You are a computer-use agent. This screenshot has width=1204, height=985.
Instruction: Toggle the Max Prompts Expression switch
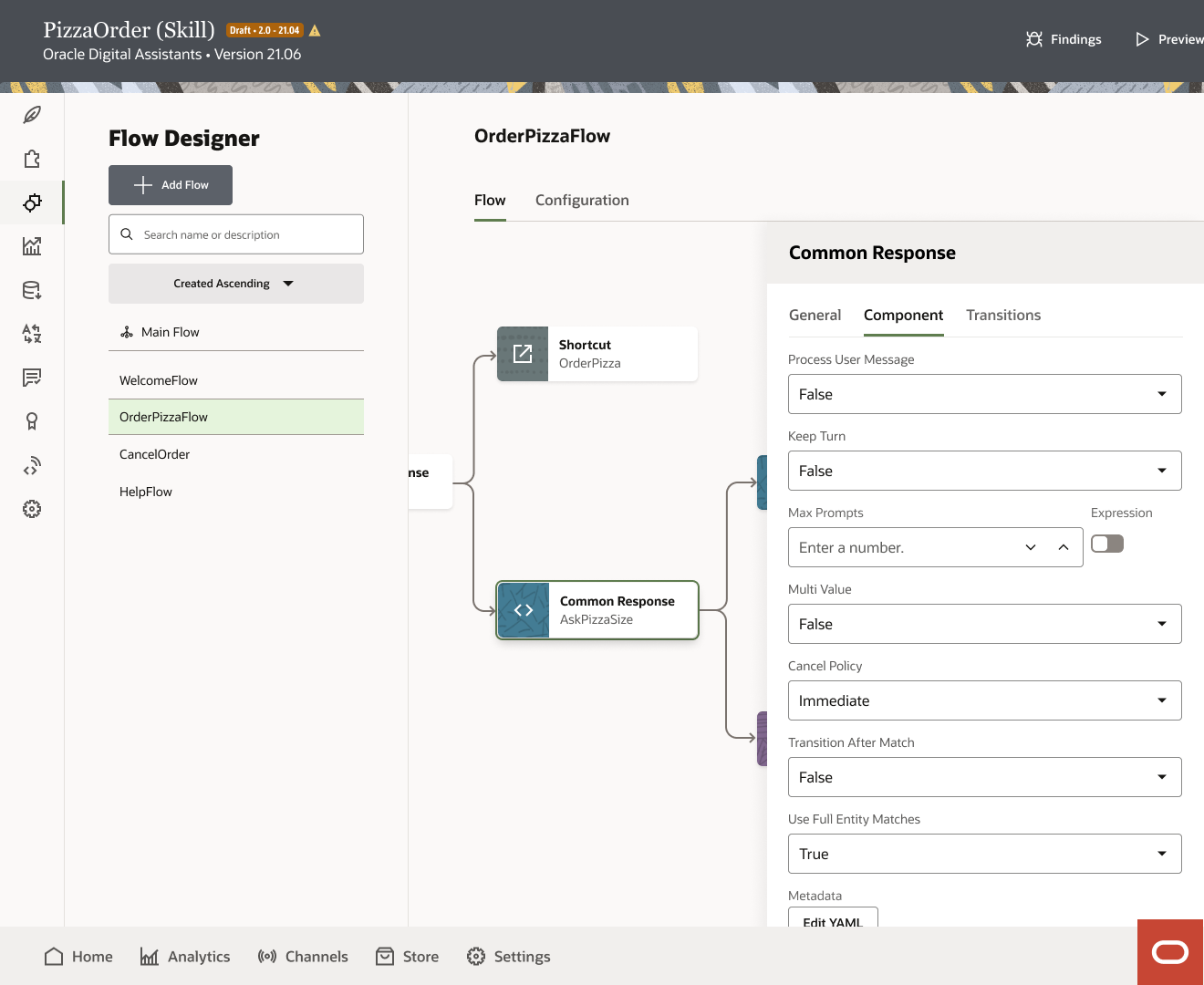[1107, 544]
